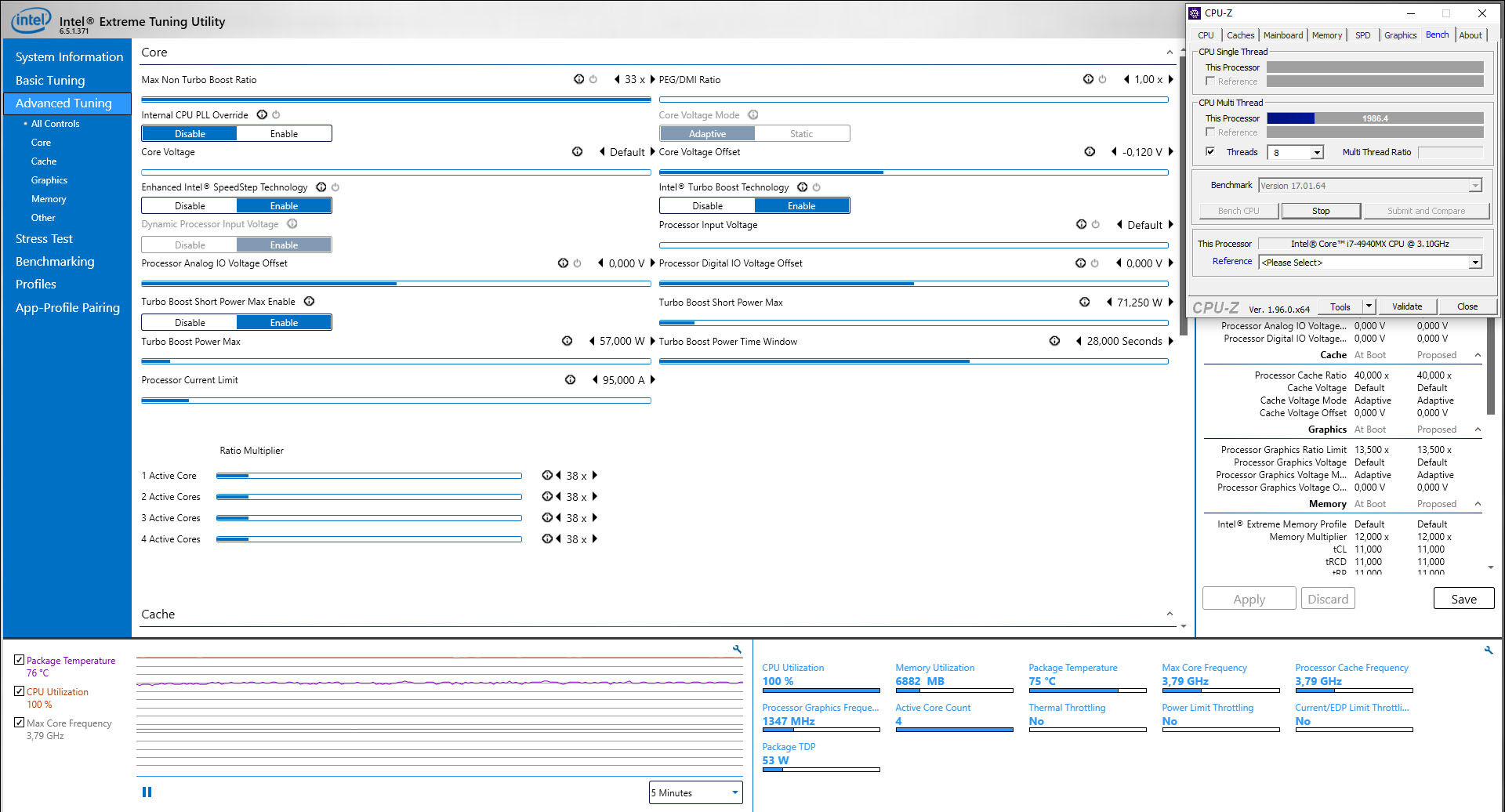1505x812 pixels.
Task: Show info for Enhanced Intel SpeedStep Technology
Action: pos(321,187)
